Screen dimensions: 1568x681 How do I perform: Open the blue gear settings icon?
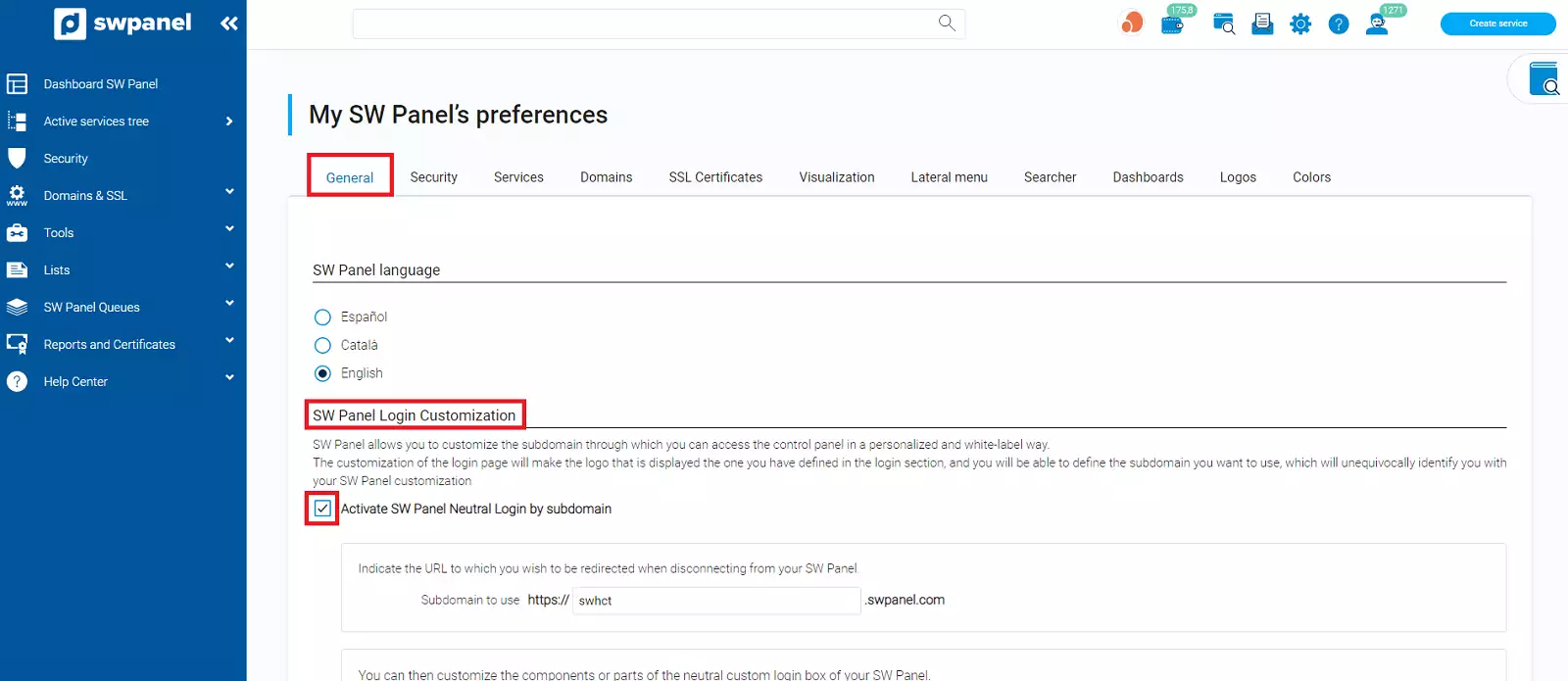[1300, 24]
